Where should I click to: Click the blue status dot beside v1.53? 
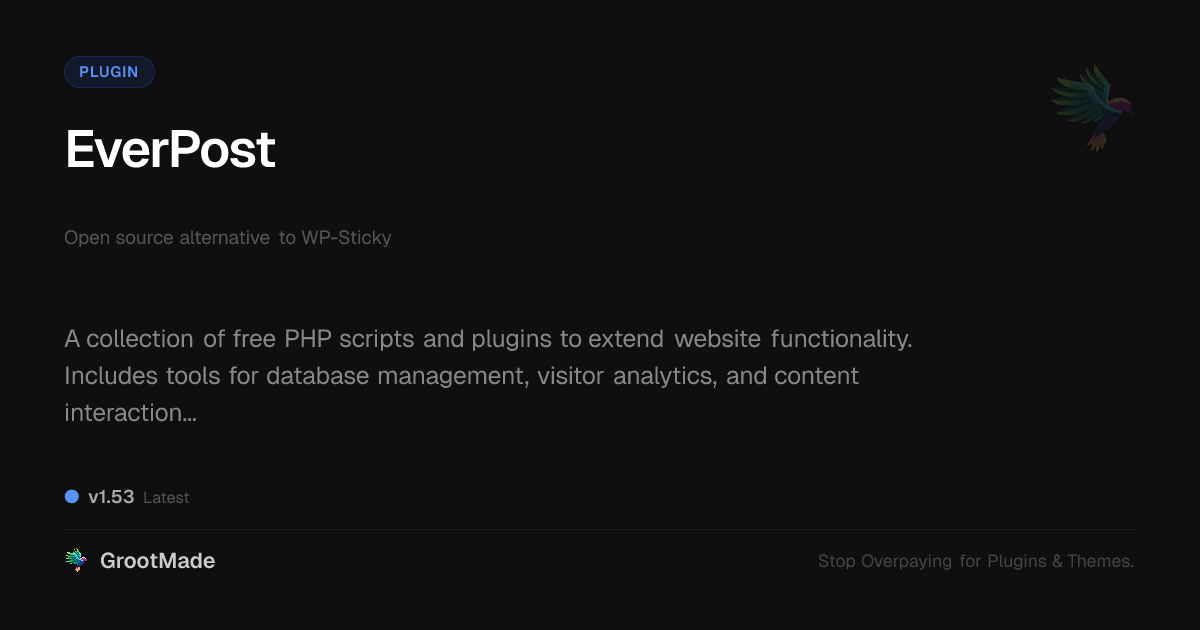point(72,496)
